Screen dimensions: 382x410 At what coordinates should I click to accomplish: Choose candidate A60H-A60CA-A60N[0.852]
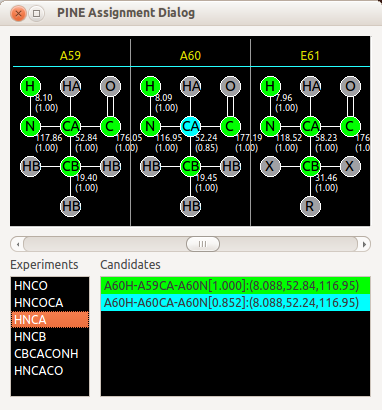[235, 303]
